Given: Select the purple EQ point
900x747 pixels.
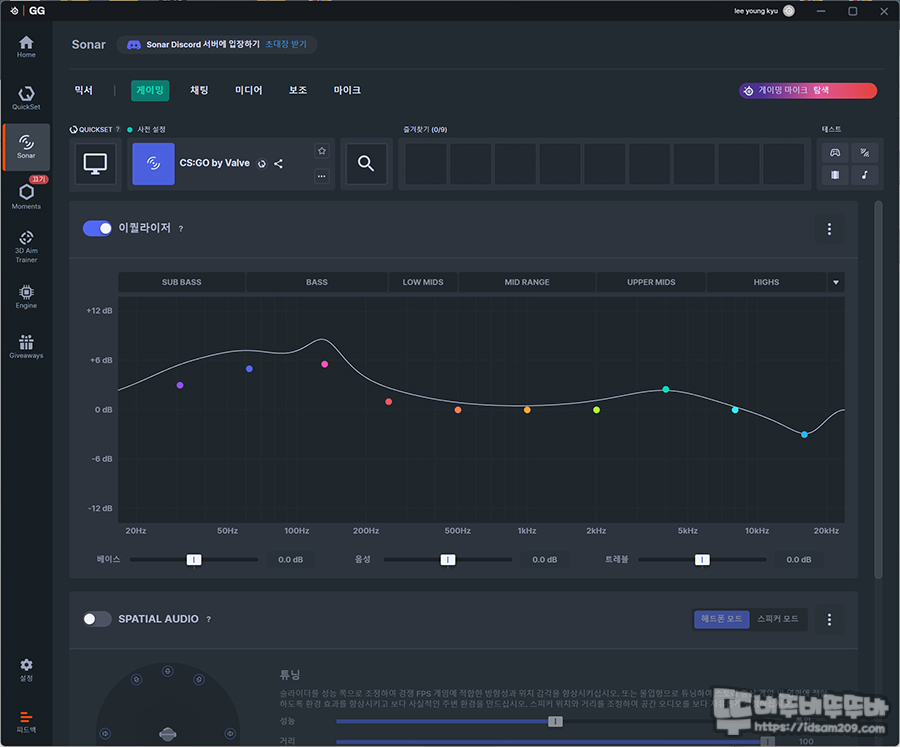Looking at the screenshot, I should click(x=180, y=385).
